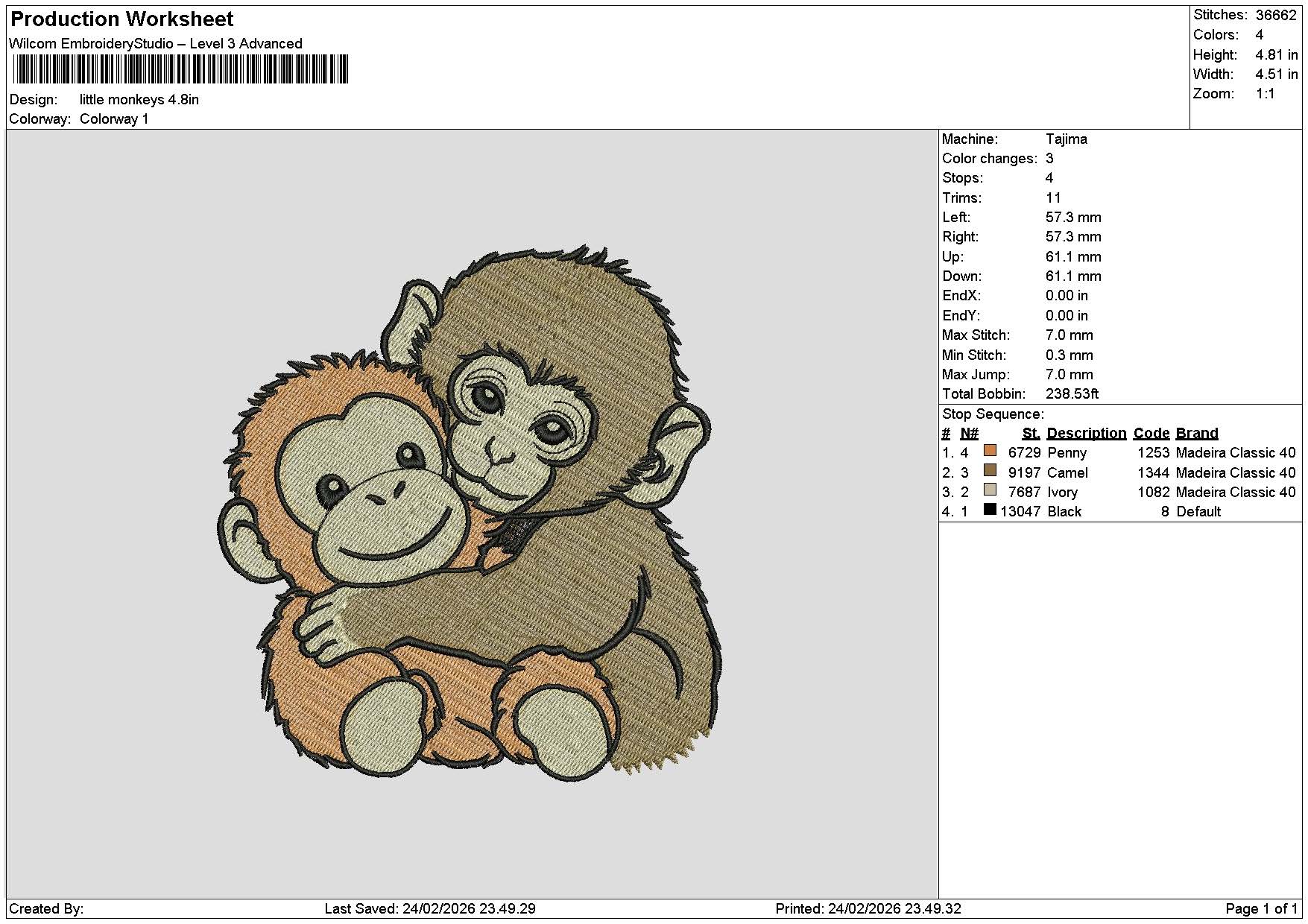Click the Penny orange color swatch
The height and width of the screenshot is (924, 1308).
990,451
